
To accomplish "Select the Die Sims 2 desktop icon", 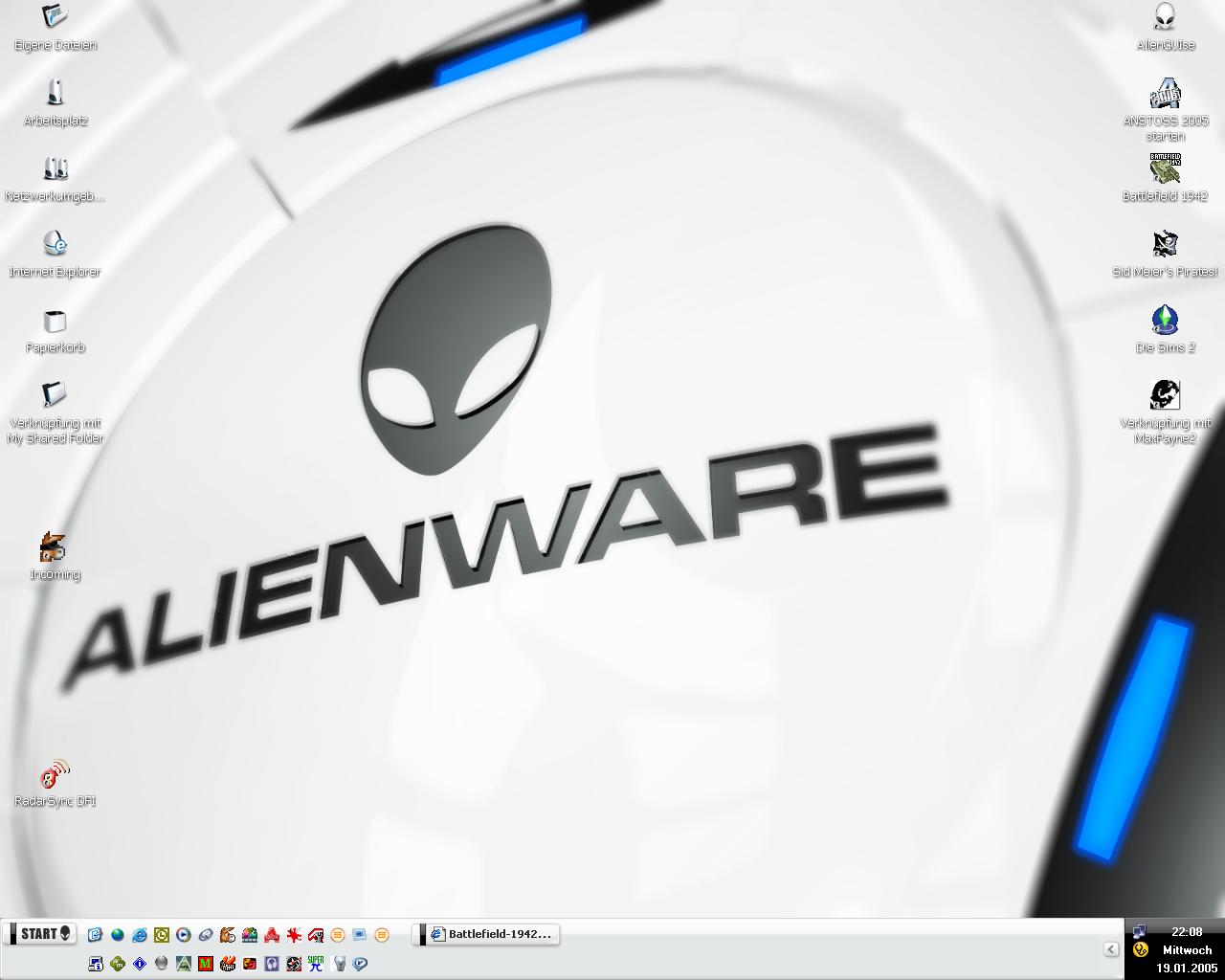I will pyautogui.click(x=1165, y=330).
